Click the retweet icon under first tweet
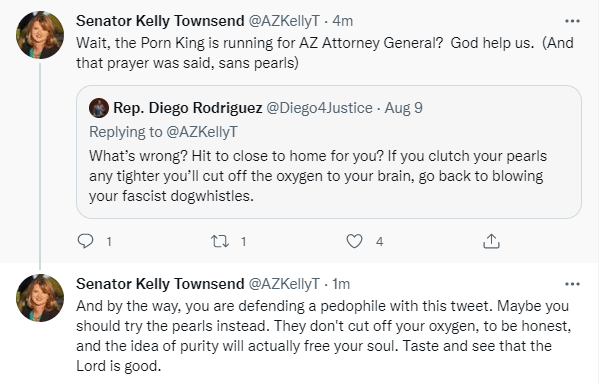The height and width of the screenshot is (384, 599). (220, 241)
